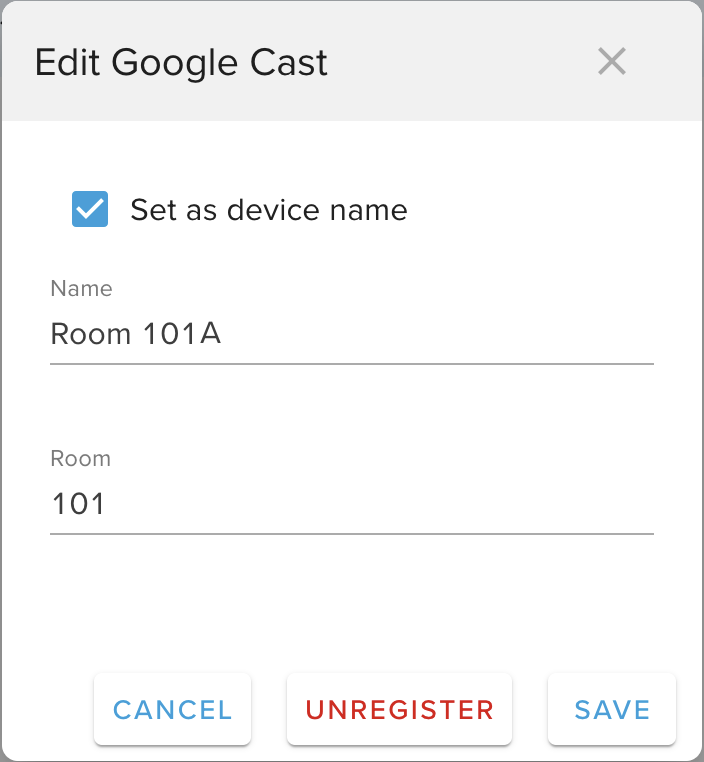Click the small 'Room' field label

point(80,459)
